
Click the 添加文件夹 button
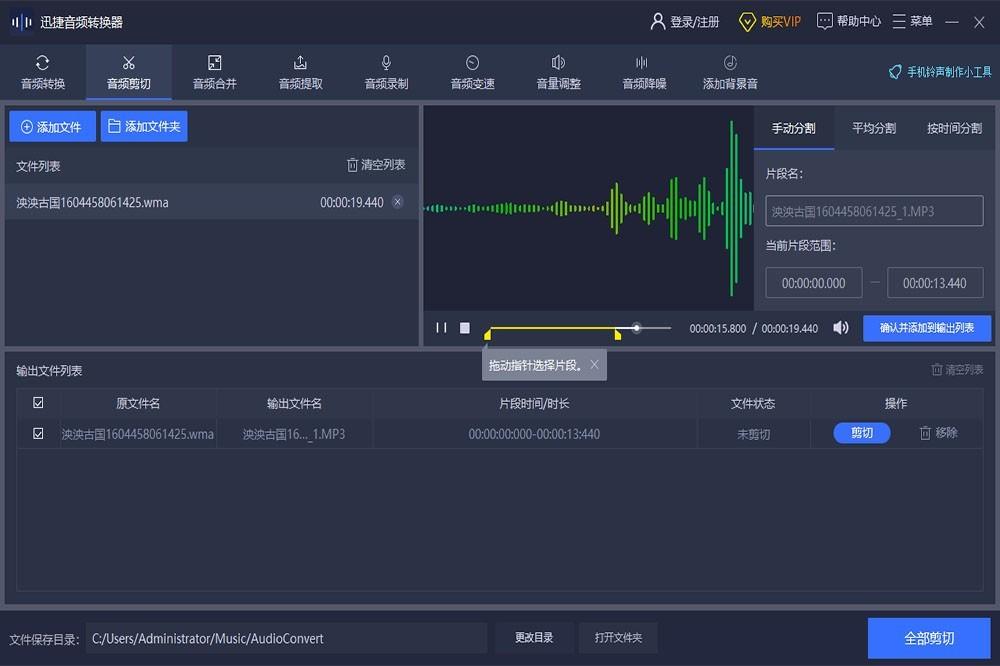pyautogui.click(x=144, y=126)
